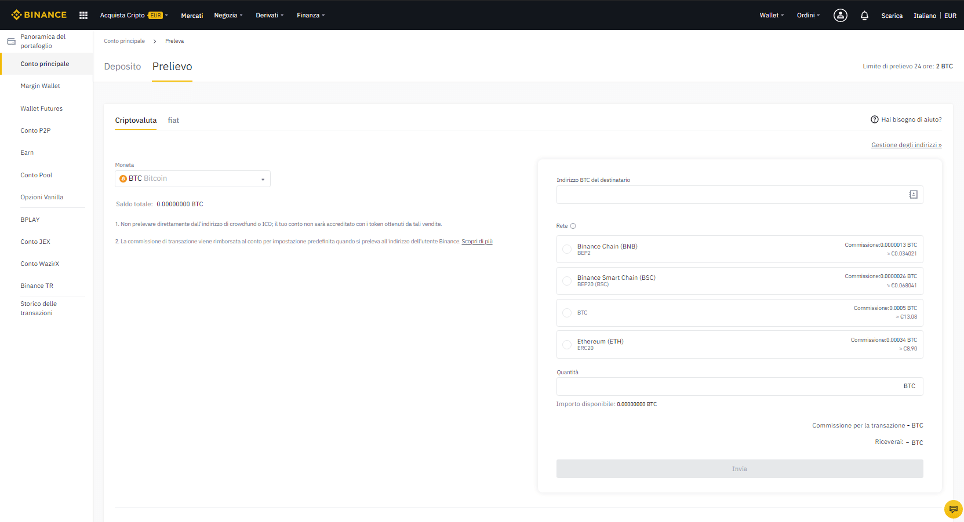Click the Invia submit button
Viewport: 964px width, 522px height.
740,469
